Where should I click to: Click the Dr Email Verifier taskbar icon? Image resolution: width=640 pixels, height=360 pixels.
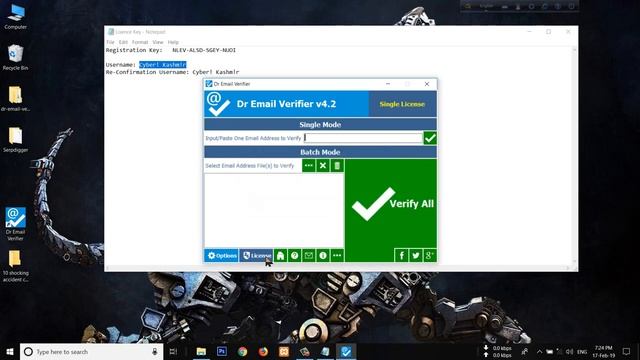346,351
